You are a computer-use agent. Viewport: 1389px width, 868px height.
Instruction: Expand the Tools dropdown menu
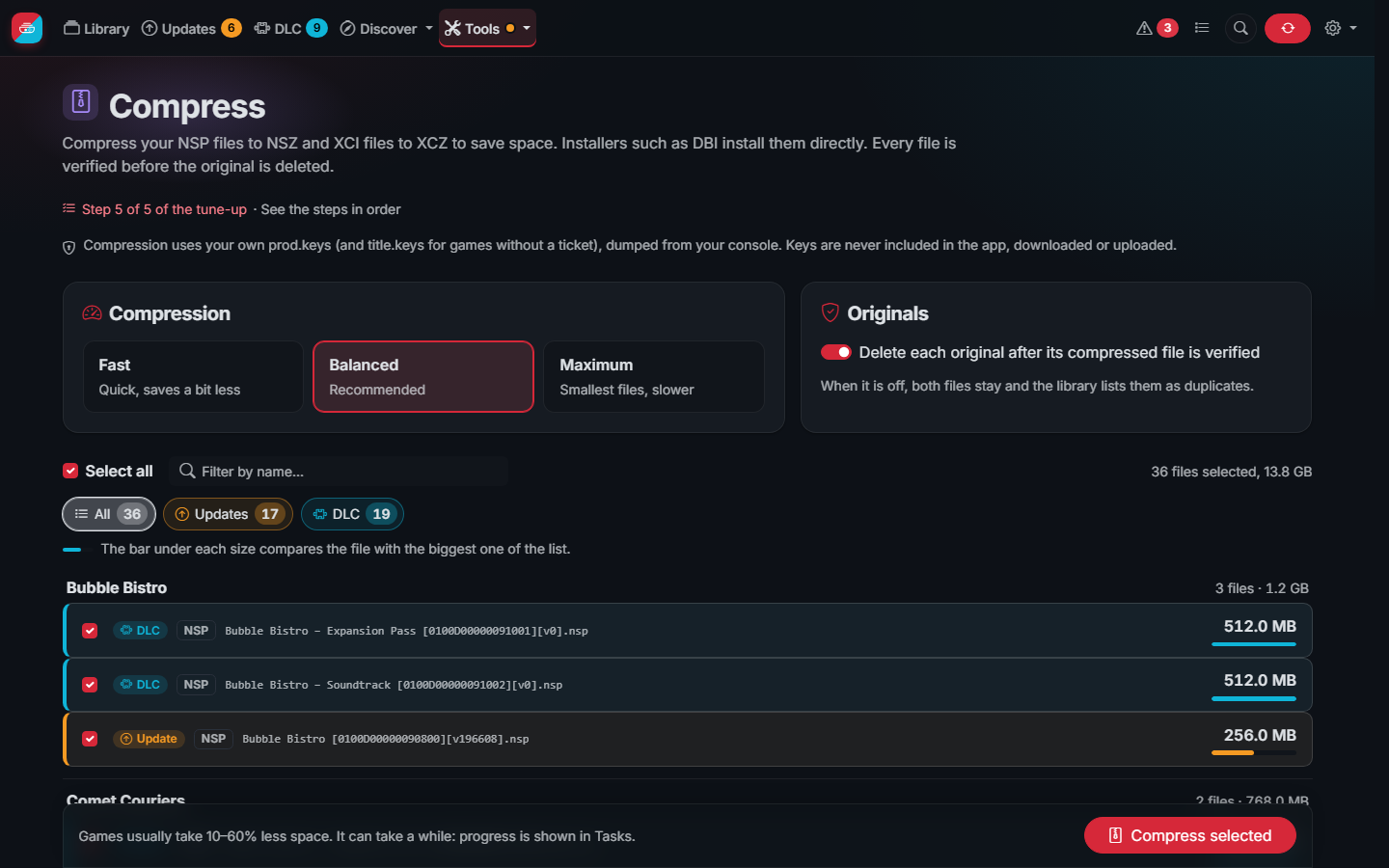pyautogui.click(x=487, y=28)
